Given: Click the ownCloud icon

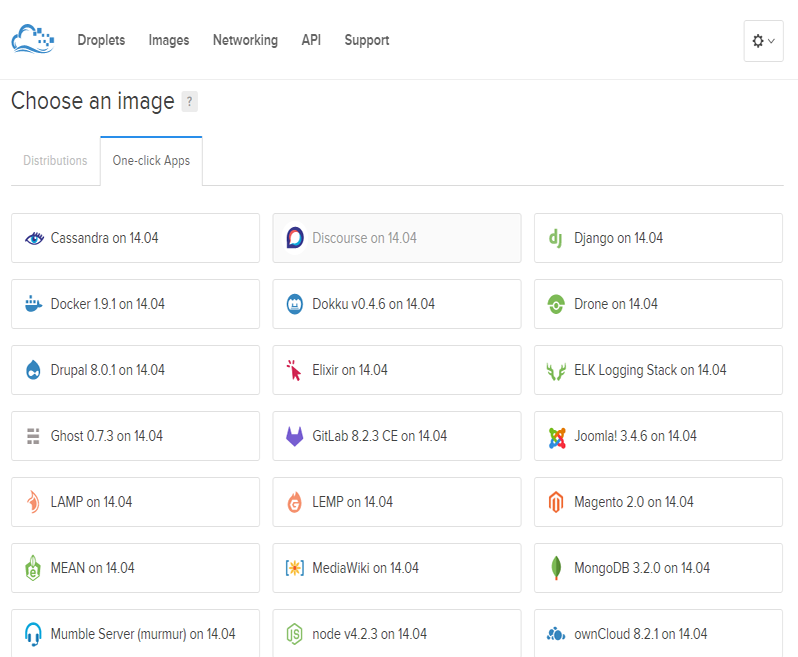Looking at the screenshot, I should point(556,634).
